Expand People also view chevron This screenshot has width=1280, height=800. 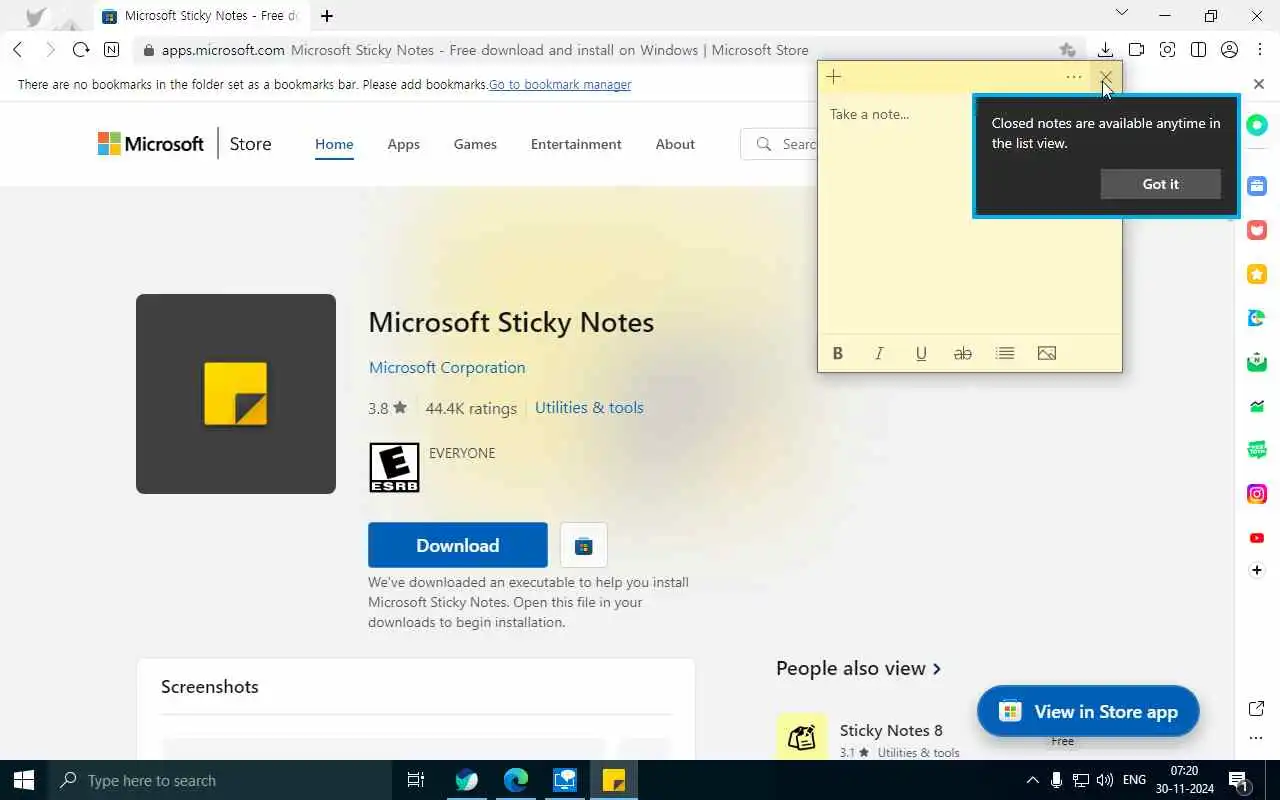937,669
